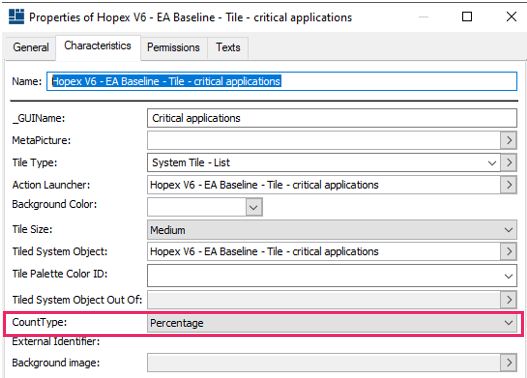
Task: Click into the Name input field
Action: 282,81
